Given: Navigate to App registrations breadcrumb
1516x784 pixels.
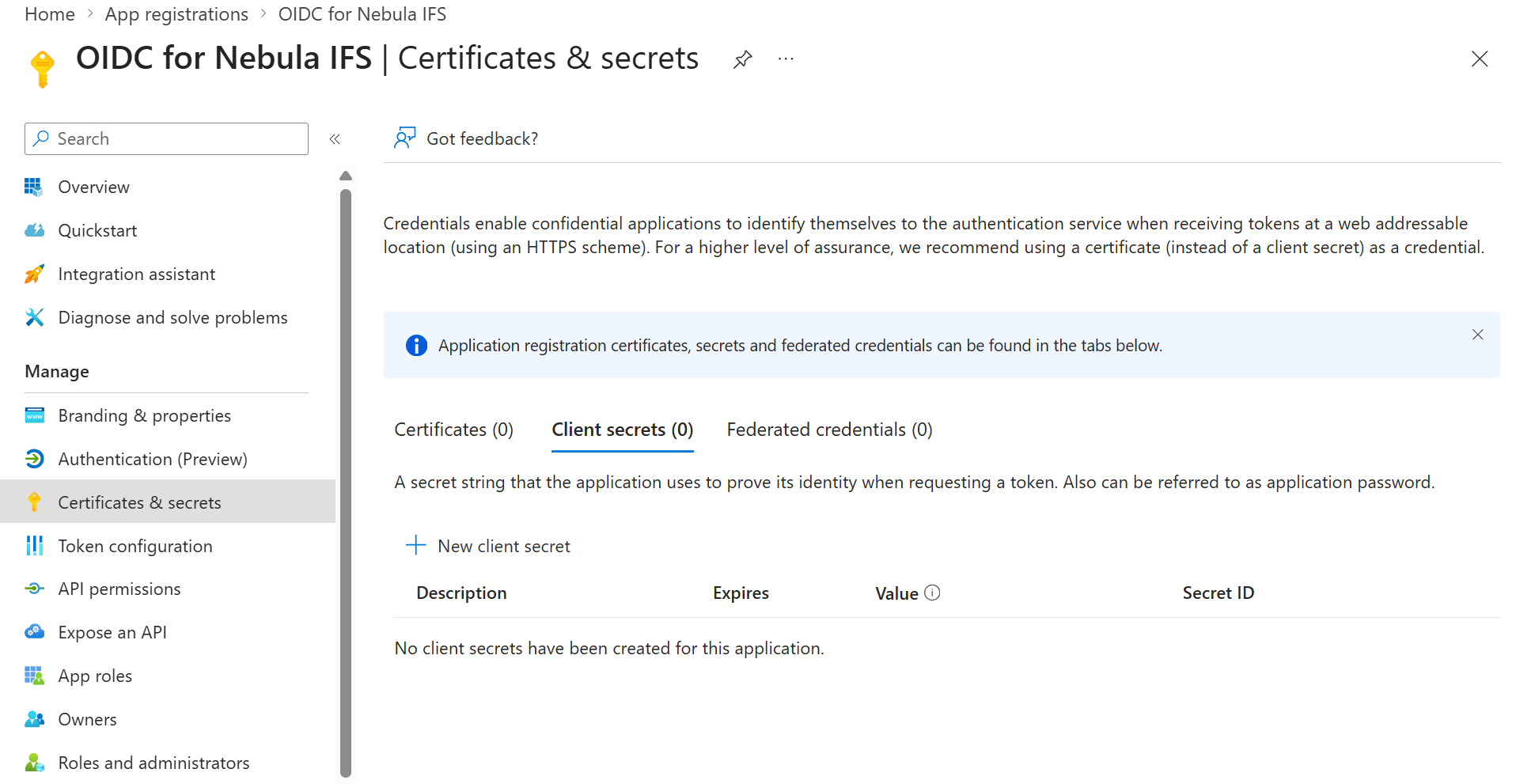Looking at the screenshot, I should tap(176, 14).
